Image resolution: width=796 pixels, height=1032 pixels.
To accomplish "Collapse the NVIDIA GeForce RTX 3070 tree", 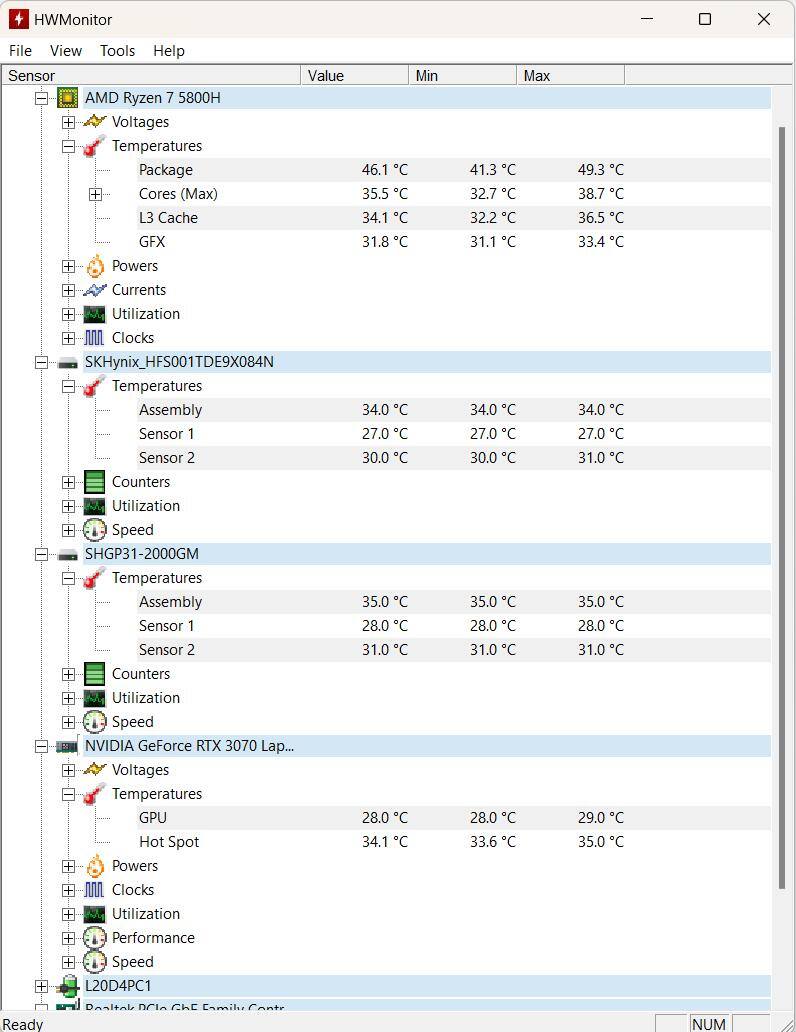I will click(41, 746).
